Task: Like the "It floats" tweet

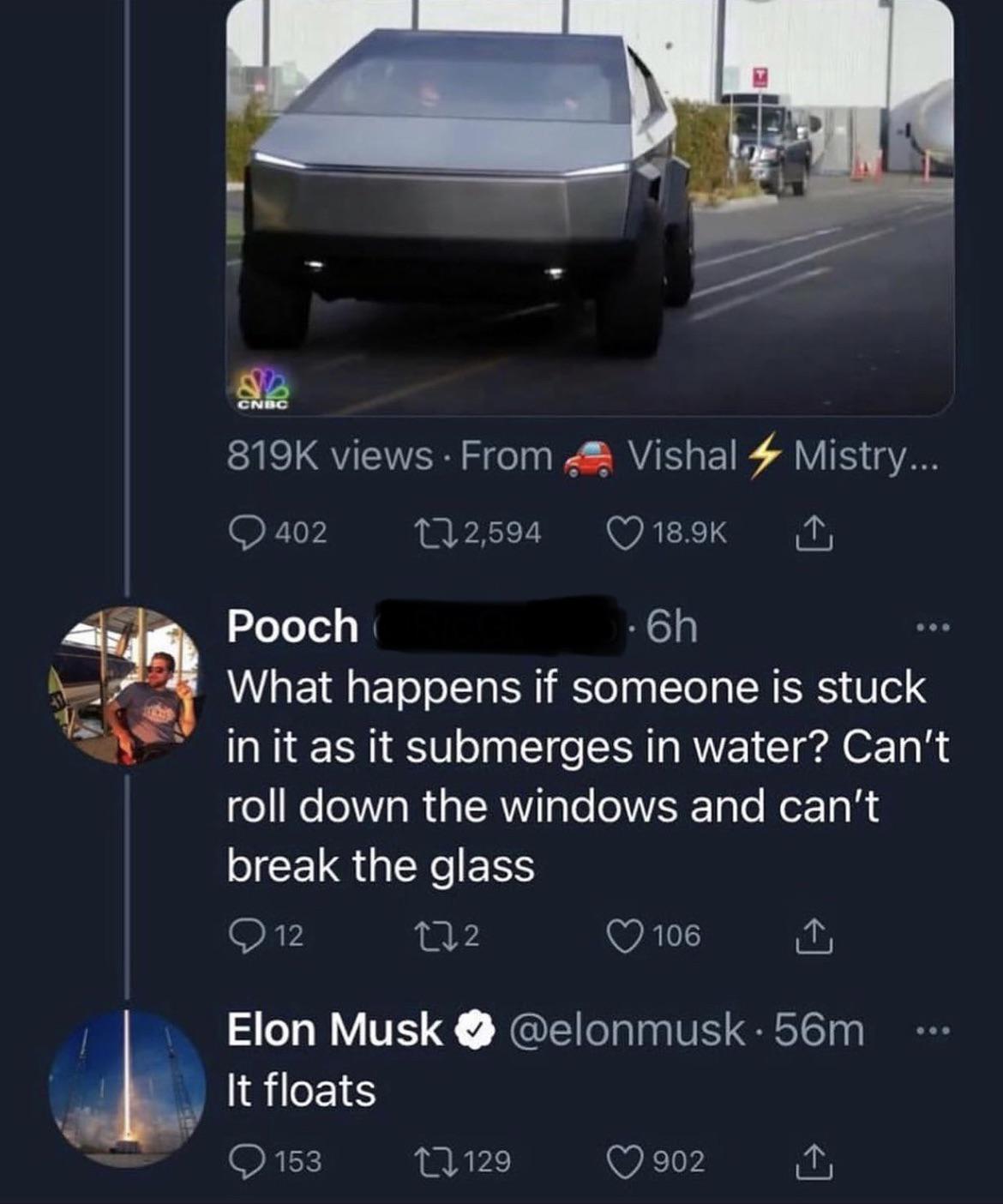Action: 626,1161
